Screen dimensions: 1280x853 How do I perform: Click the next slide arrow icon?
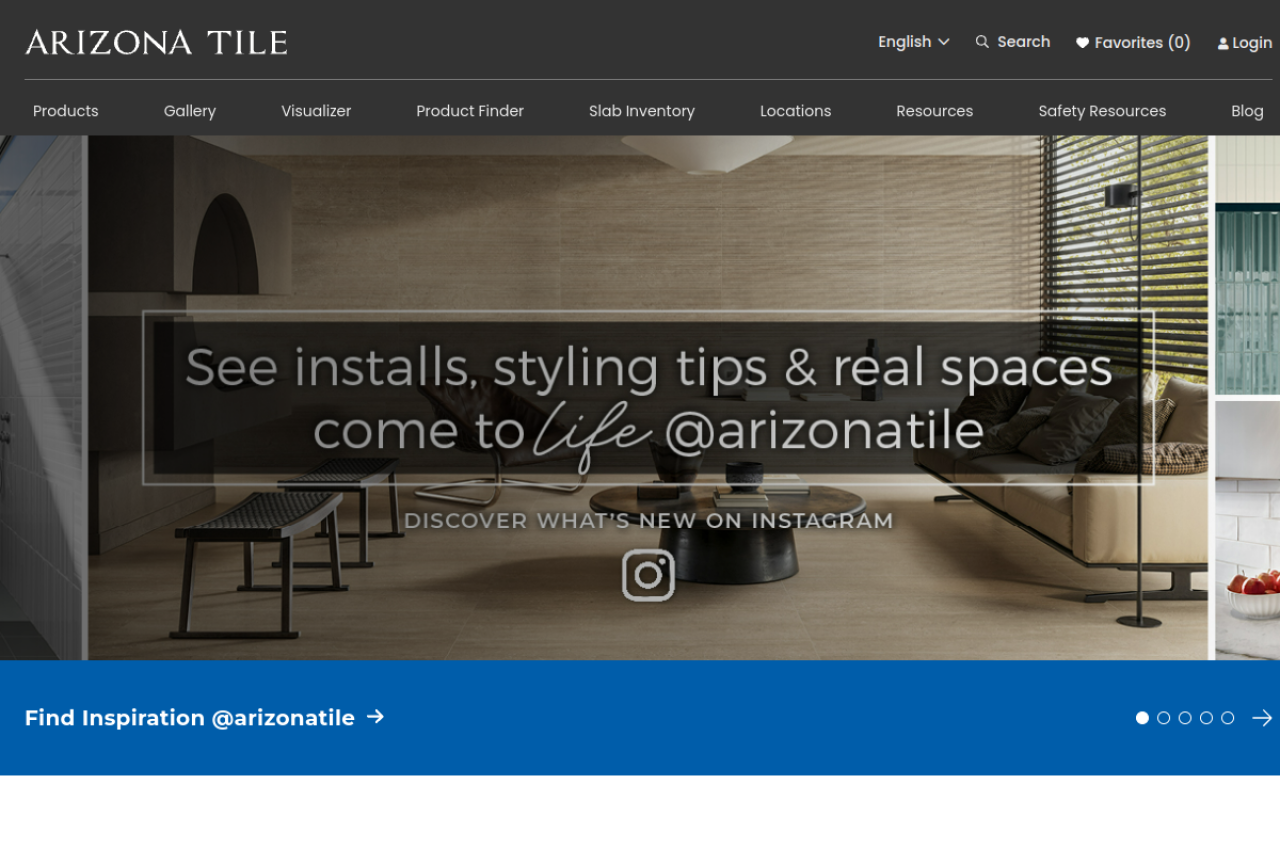[1262, 718]
